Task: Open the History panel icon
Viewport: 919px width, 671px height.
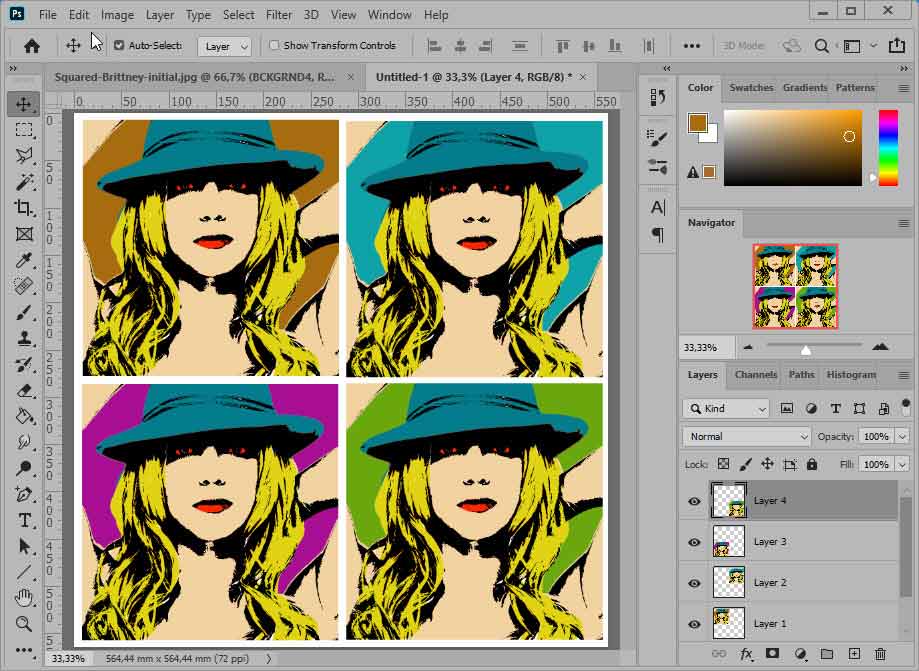Action: [658, 98]
